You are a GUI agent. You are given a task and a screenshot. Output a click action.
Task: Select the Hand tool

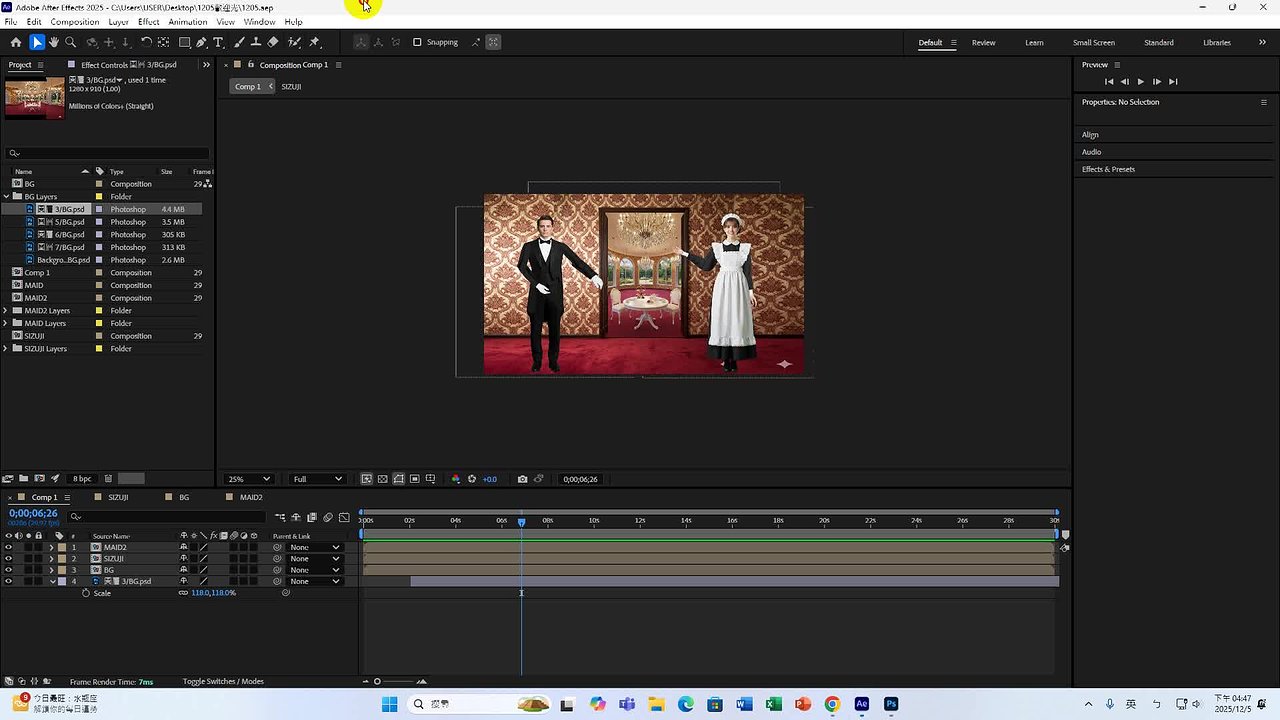54,42
